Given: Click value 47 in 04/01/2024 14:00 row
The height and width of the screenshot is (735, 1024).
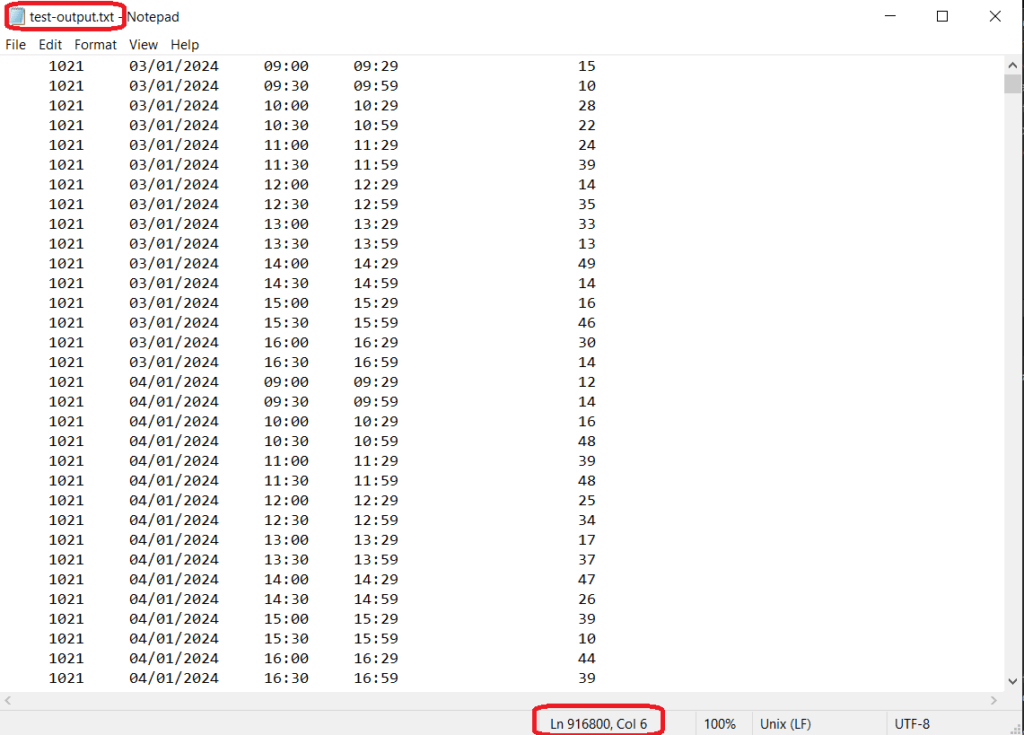Looking at the screenshot, I should point(586,579).
